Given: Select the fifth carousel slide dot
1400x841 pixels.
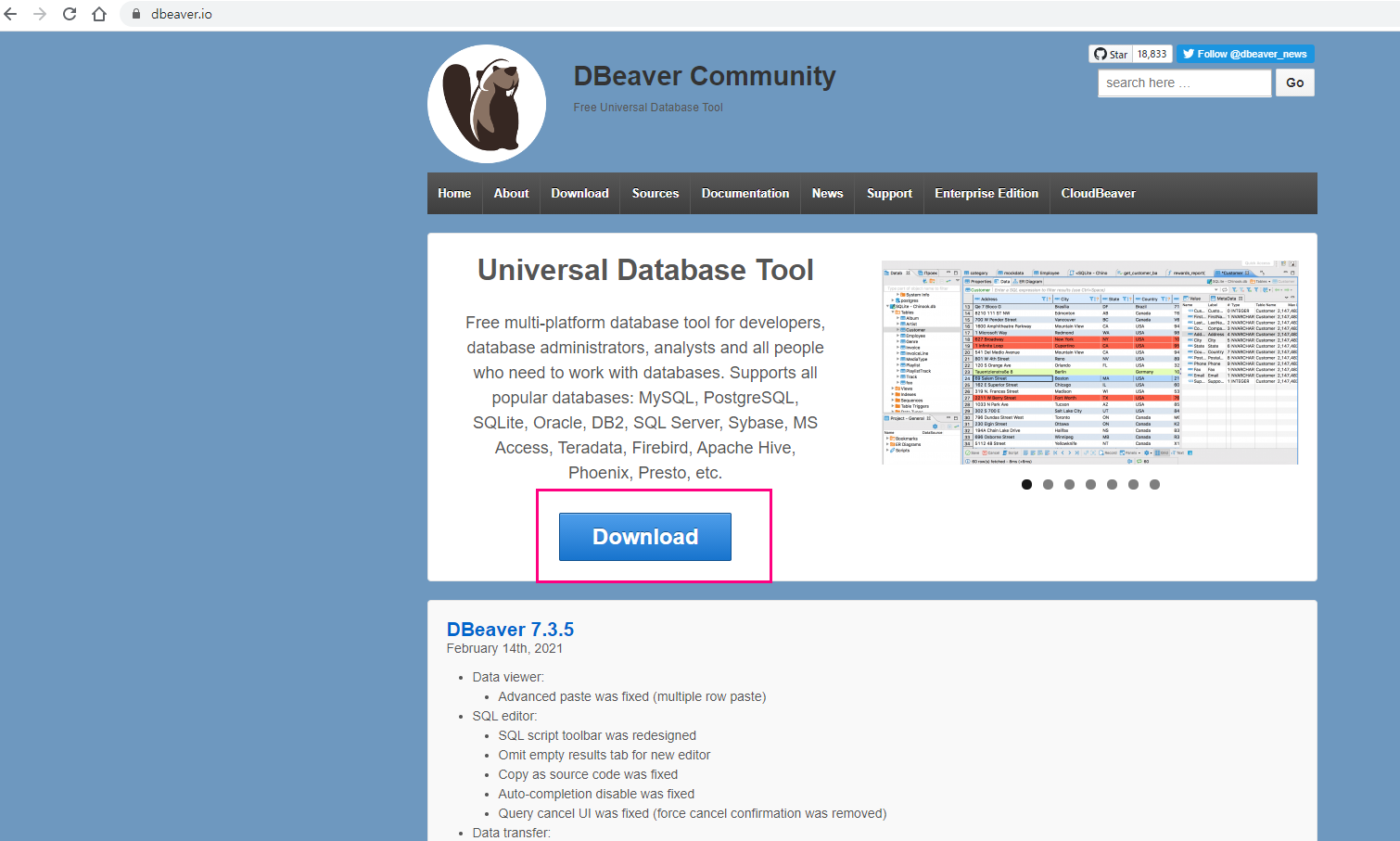Looking at the screenshot, I should tap(1112, 484).
